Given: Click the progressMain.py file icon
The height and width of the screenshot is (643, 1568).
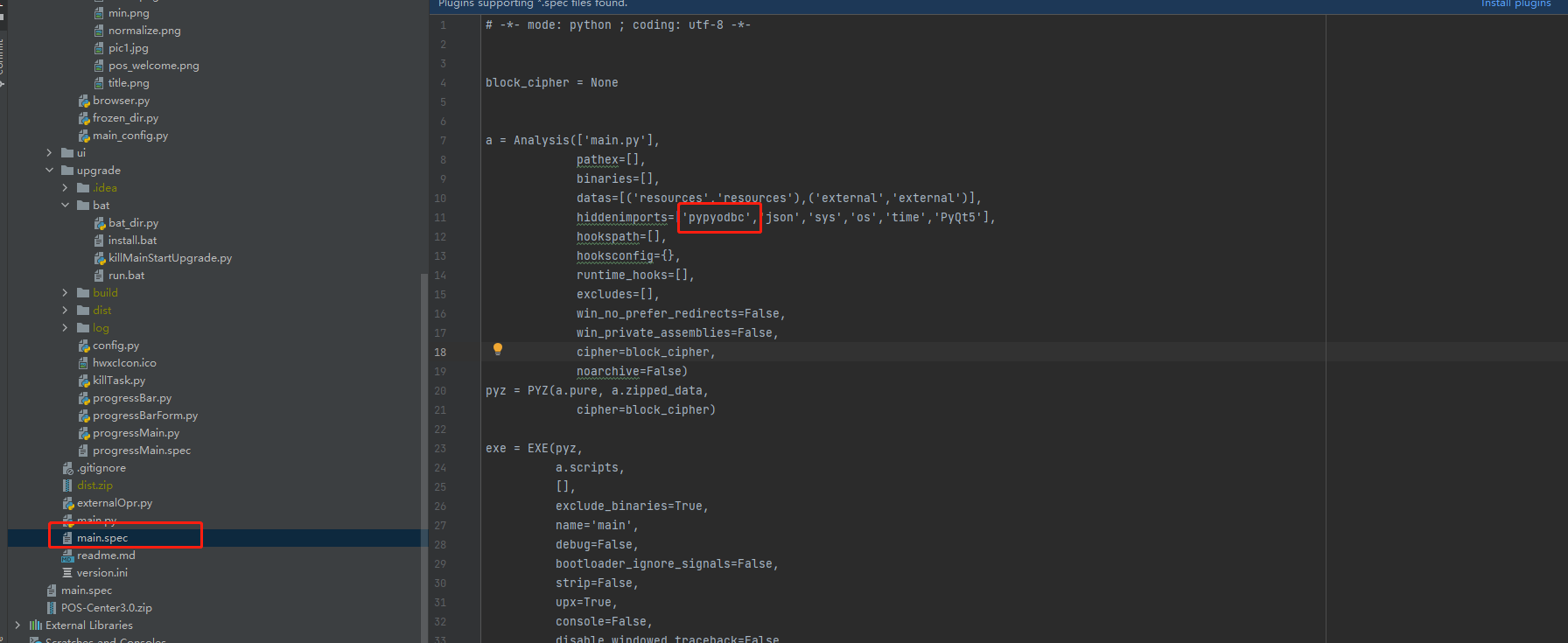Looking at the screenshot, I should click(84, 433).
